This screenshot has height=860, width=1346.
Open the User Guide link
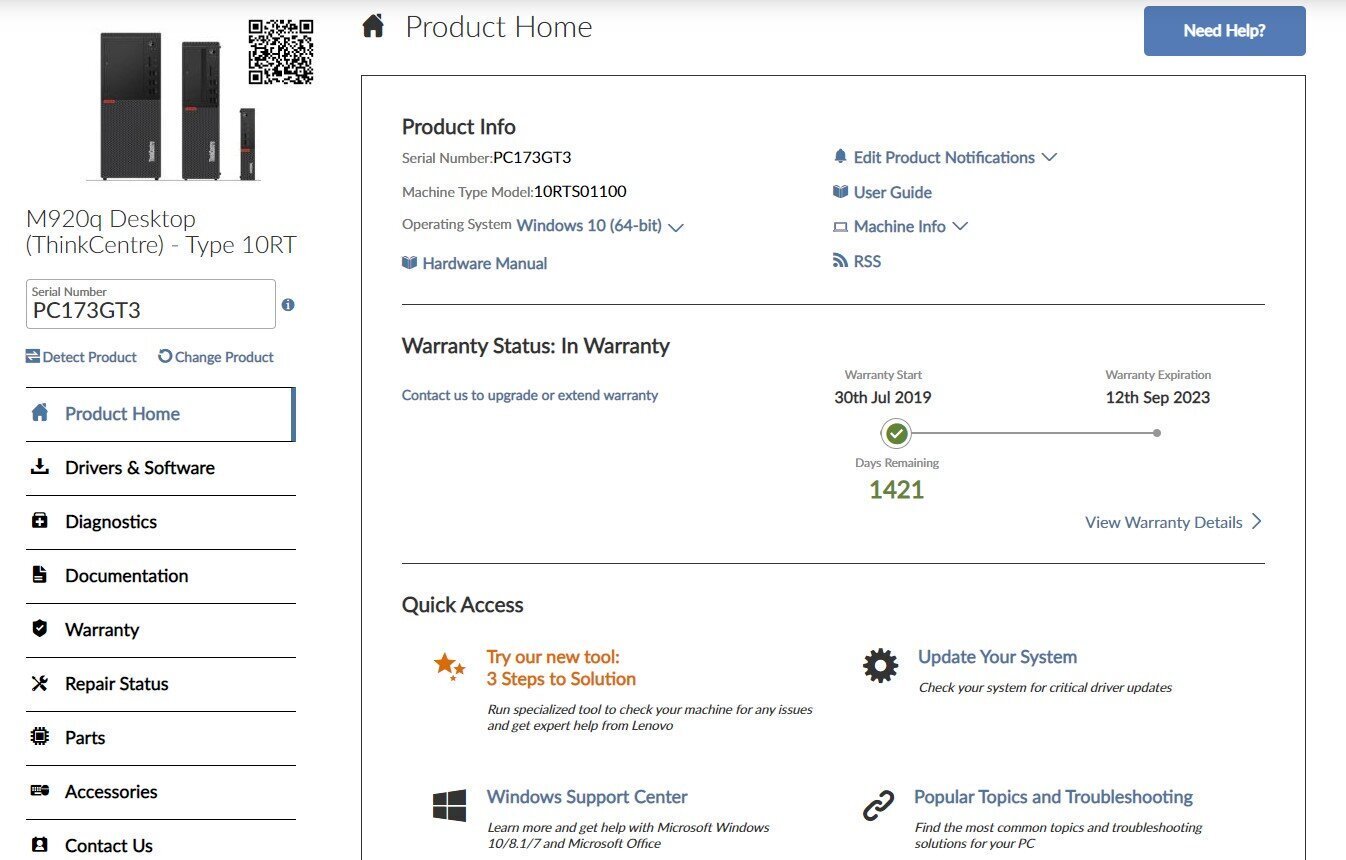(893, 192)
